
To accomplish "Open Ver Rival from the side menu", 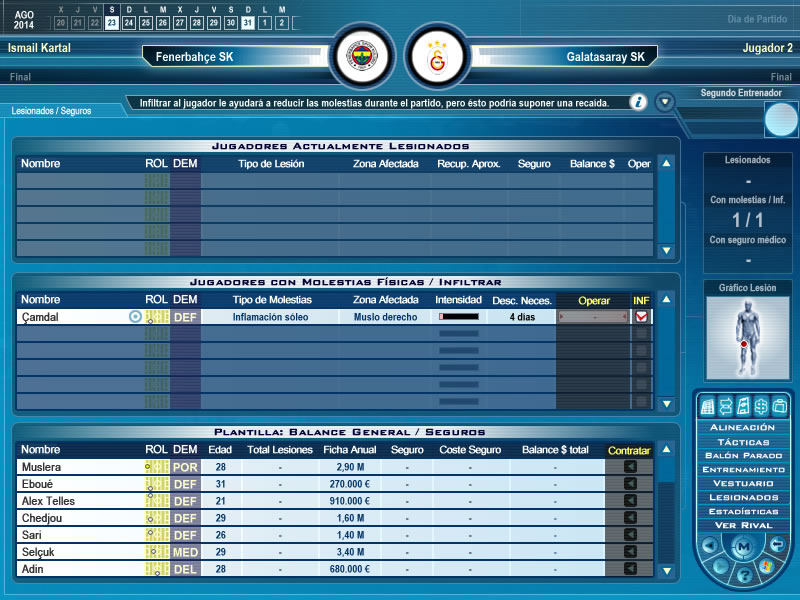I will pyautogui.click(x=742, y=525).
